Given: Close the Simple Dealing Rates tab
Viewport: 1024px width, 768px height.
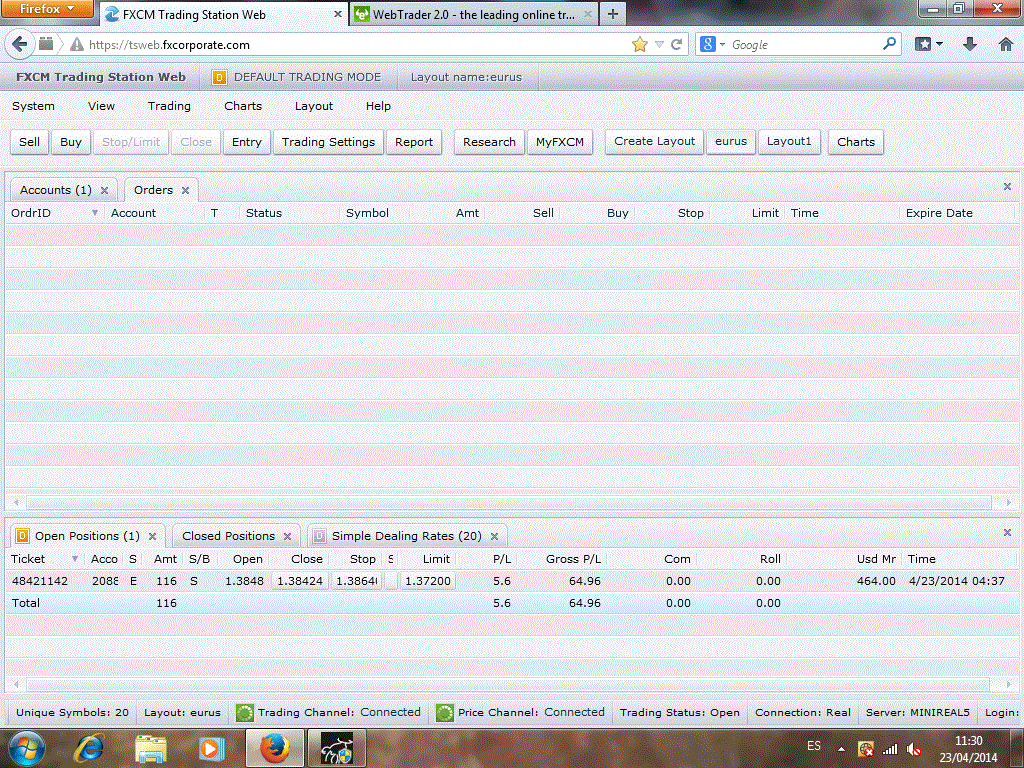Looking at the screenshot, I should click(494, 536).
